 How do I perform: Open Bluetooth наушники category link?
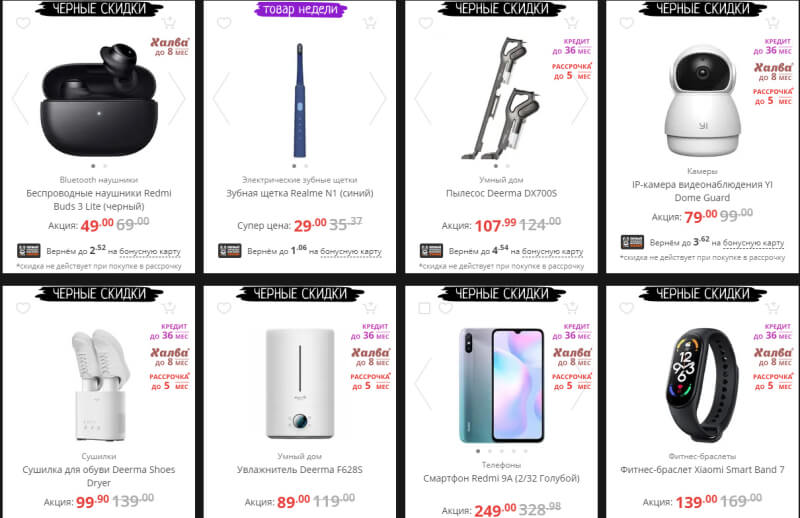click(98, 180)
